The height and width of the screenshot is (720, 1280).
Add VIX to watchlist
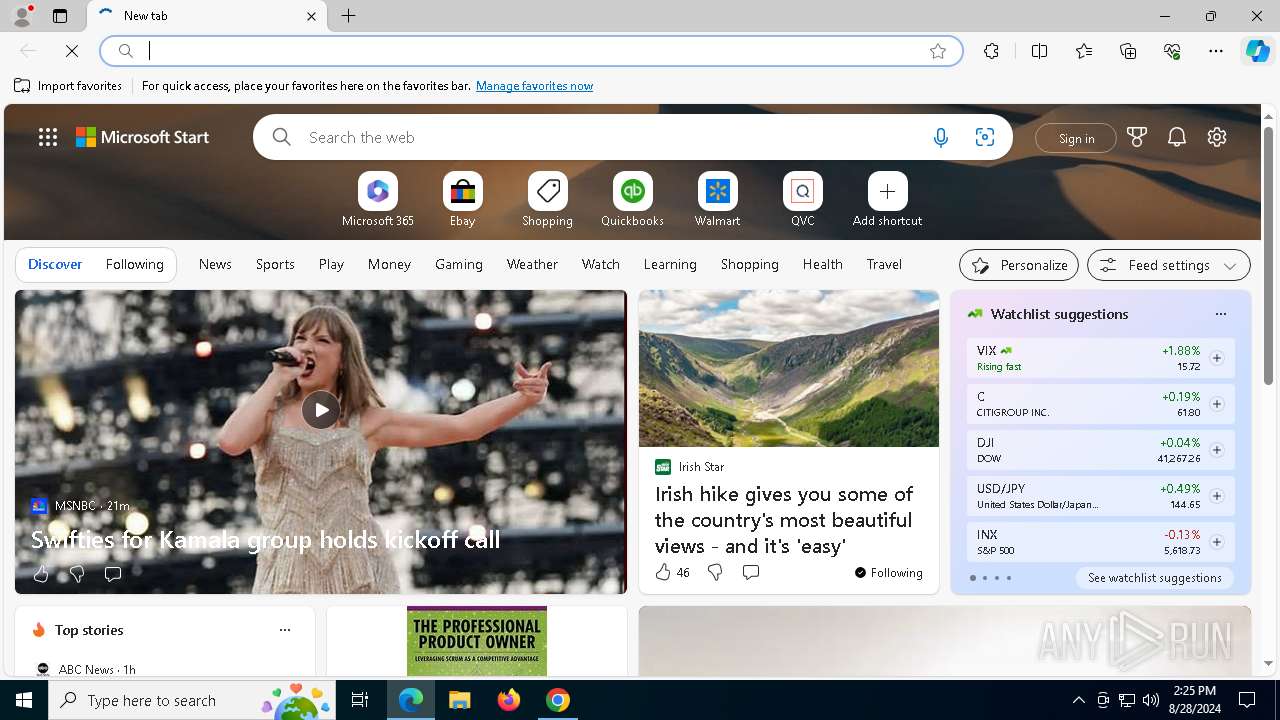point(1216,358)
